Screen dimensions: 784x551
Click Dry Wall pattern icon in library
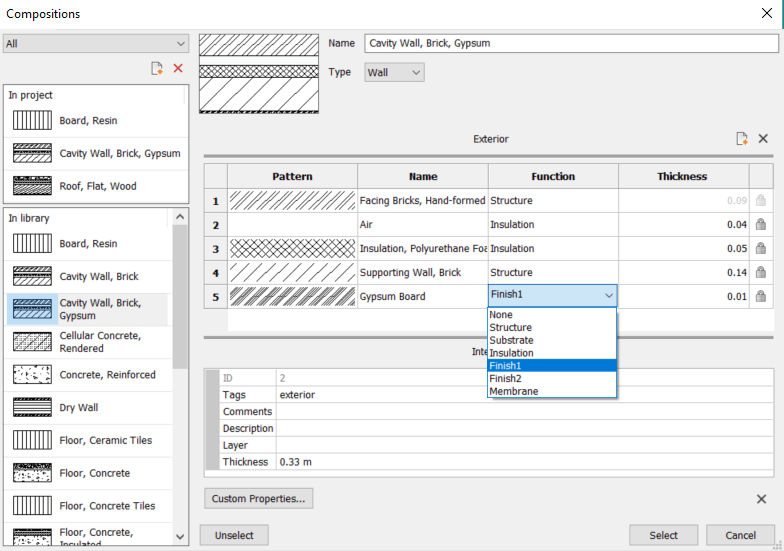tap(32, 408)
